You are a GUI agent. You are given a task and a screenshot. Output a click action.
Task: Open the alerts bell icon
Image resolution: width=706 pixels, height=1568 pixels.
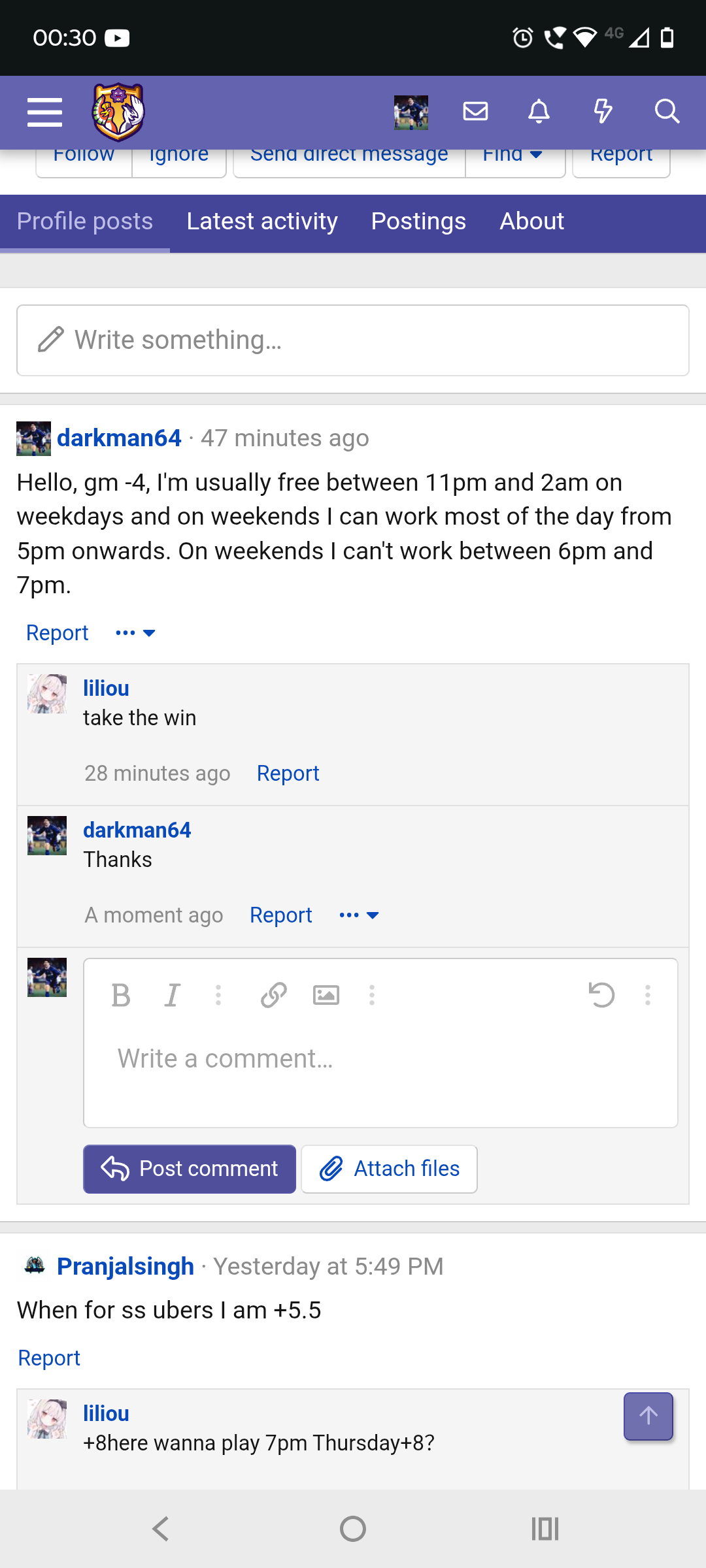coord(539,112)
